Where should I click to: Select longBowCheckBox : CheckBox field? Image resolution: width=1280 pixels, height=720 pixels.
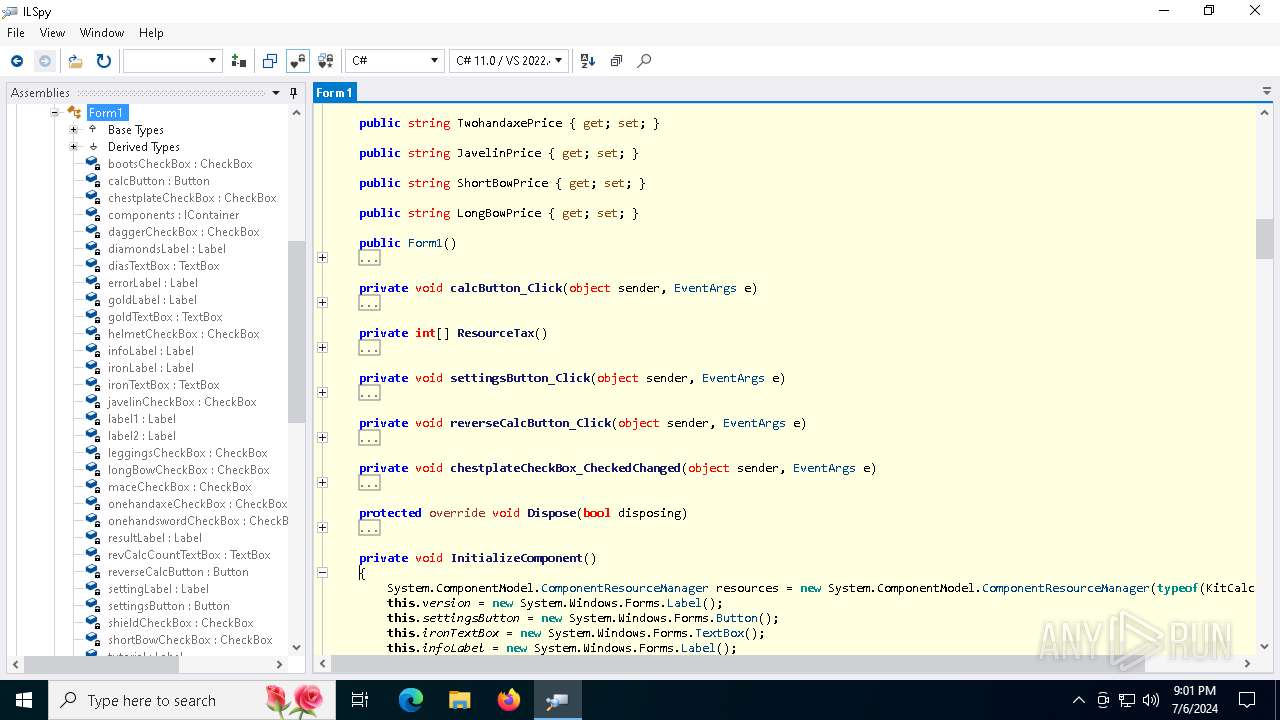pos(189,470)
